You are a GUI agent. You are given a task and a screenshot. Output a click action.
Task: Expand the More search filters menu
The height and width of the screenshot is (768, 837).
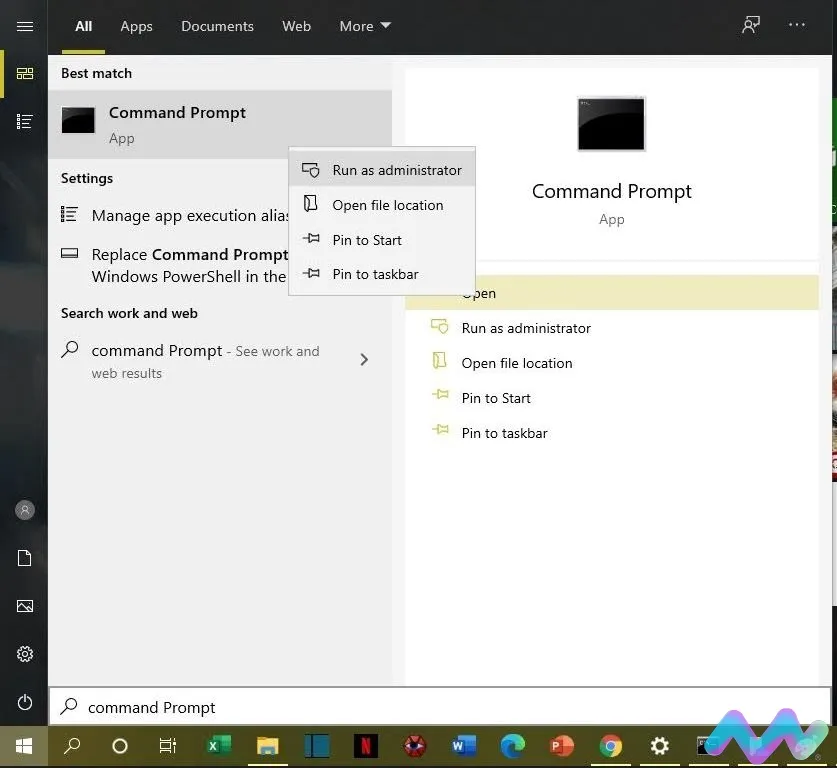click(x=364, y=26)
